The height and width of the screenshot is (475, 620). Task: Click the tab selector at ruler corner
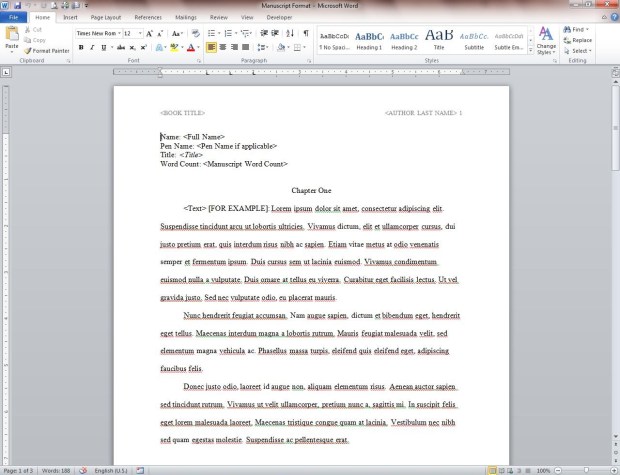click(6, 72)
